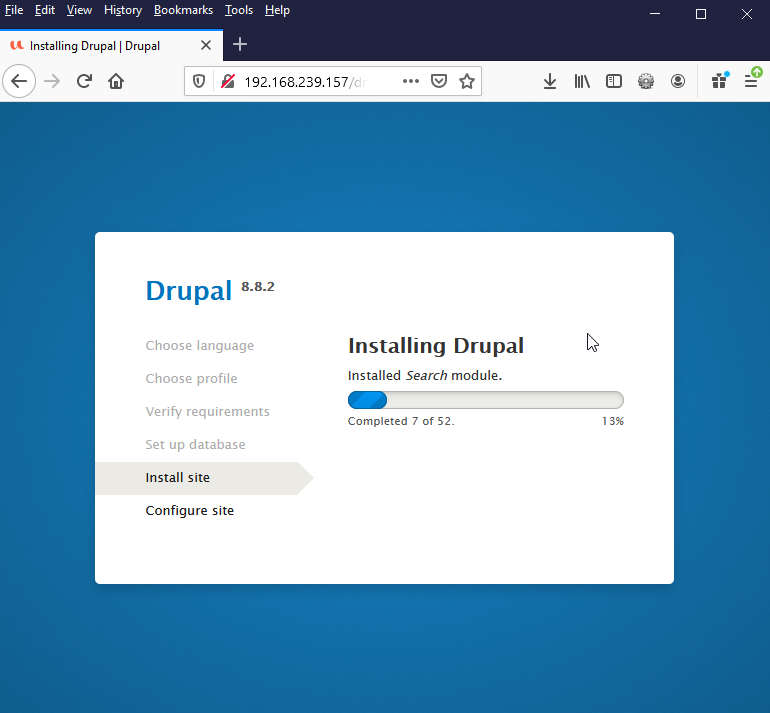Open the History menu
This screenshot has width=770, height=713.
pos(123,10)
